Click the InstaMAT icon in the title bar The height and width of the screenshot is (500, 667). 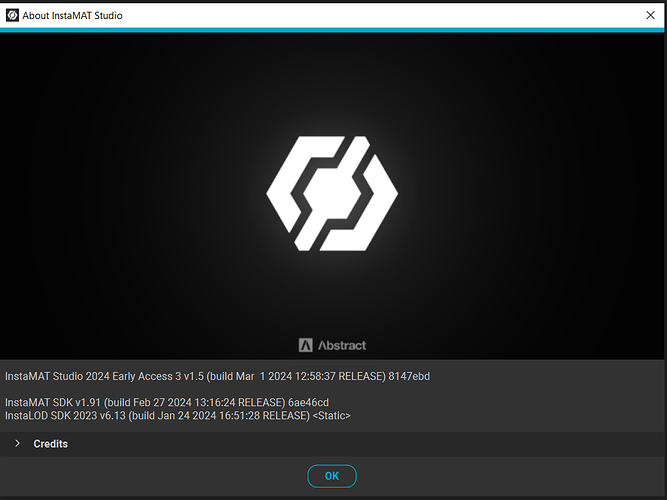(12, 15)
